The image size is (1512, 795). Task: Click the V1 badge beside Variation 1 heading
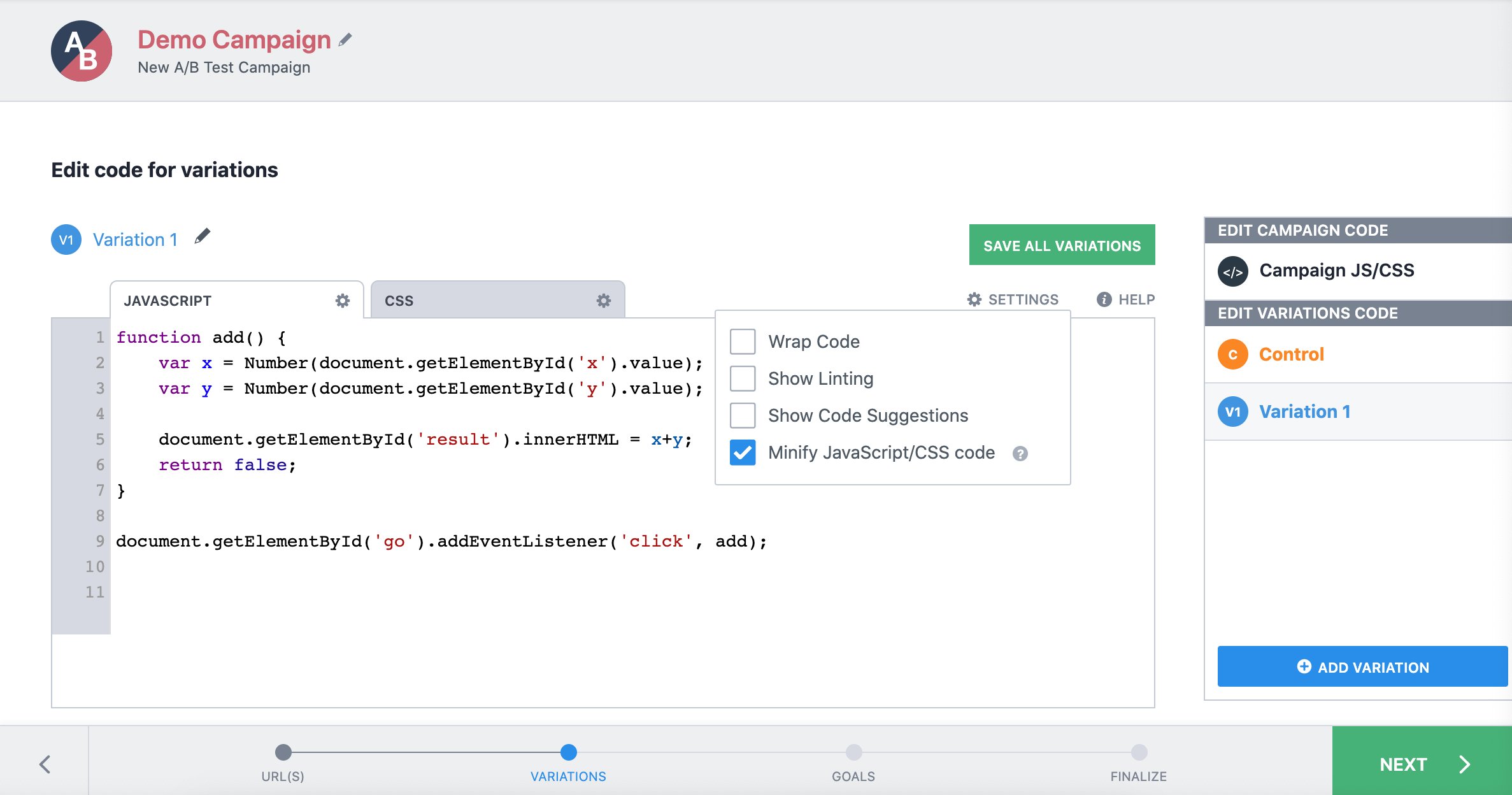click(x=66, y=240)
